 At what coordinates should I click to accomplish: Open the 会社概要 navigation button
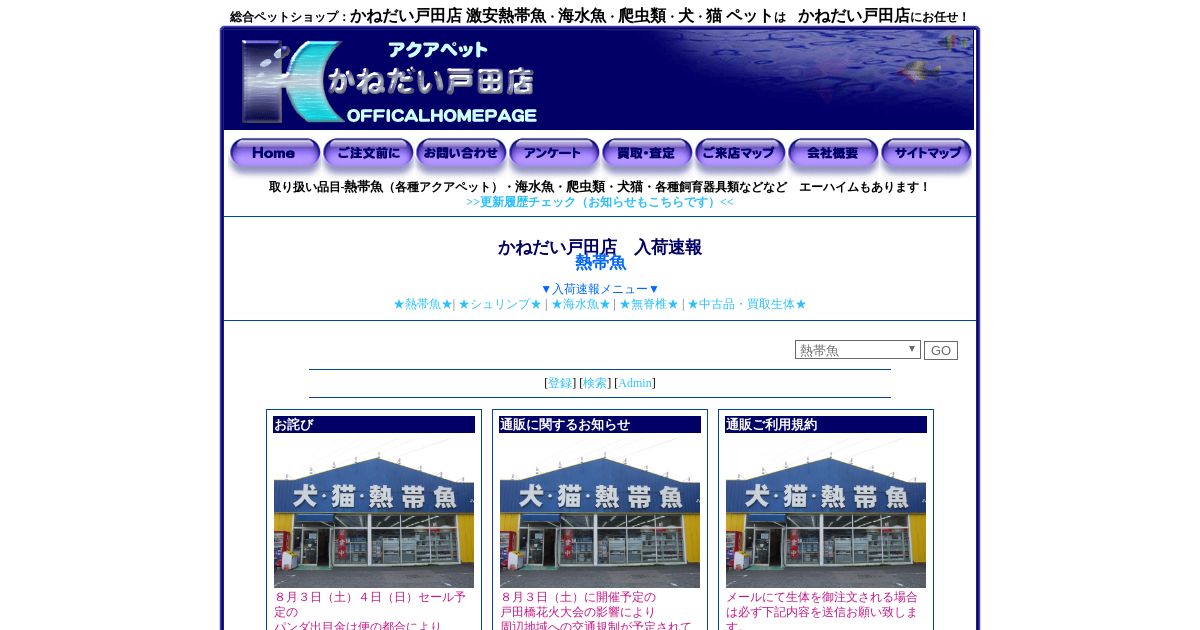[x=833, y=155]
